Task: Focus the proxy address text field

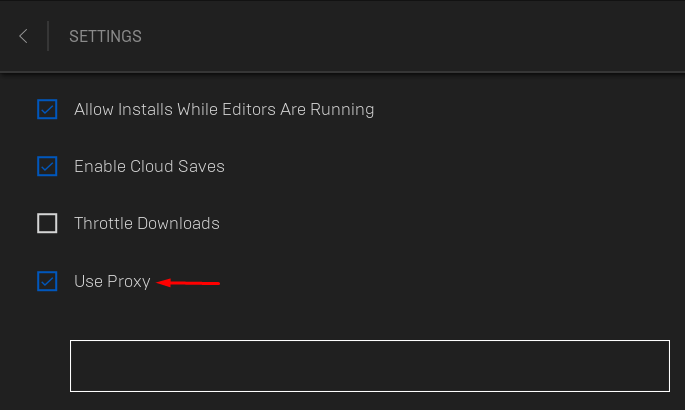Action: (x=370, y=366)
